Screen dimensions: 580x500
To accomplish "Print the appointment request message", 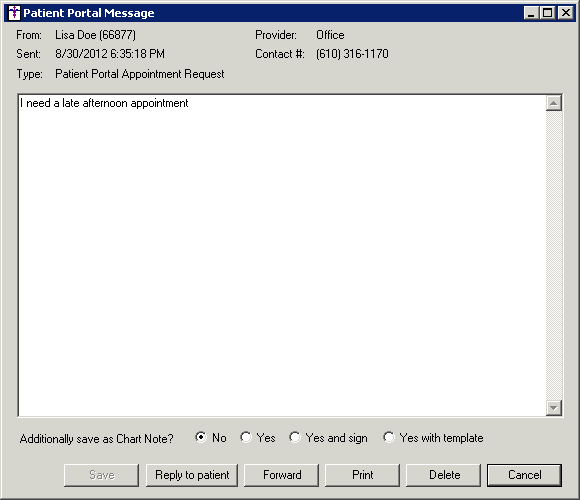I will tap(362, 475).
